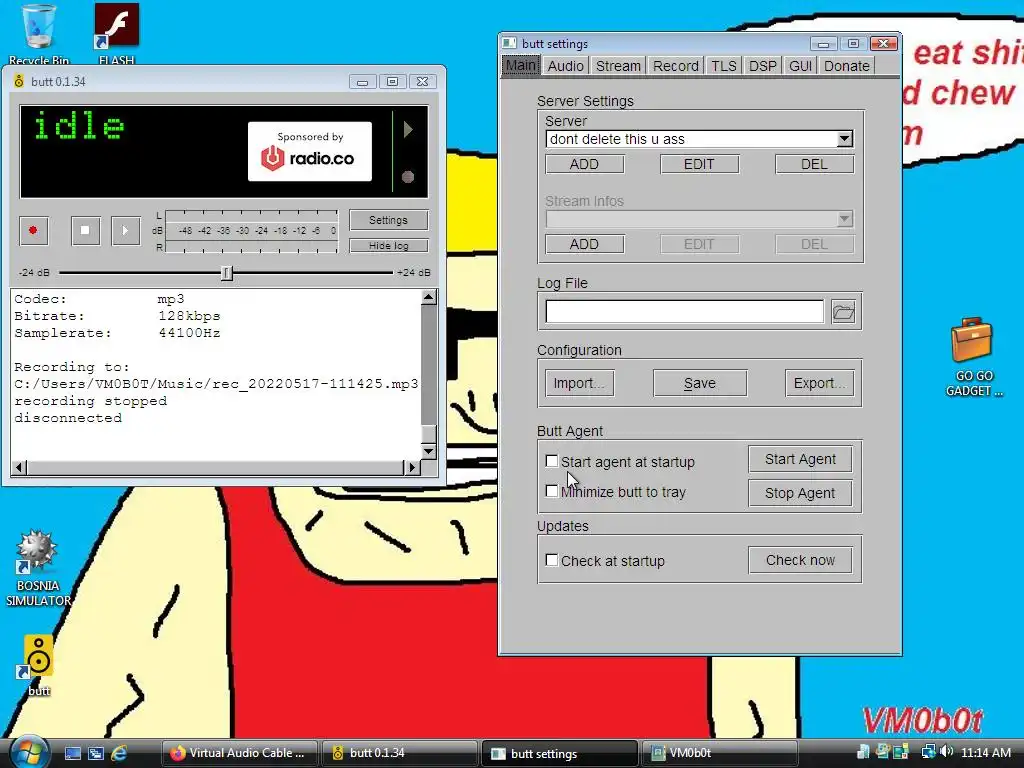
Task: Click the play/connect button in butt
Action: coord(125,231)
